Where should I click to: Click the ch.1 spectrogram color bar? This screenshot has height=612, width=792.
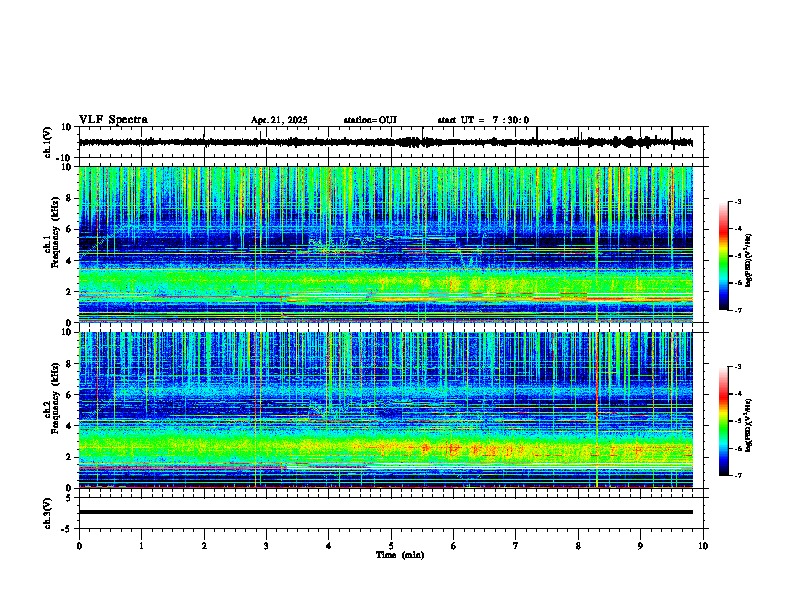pos(723,256)
